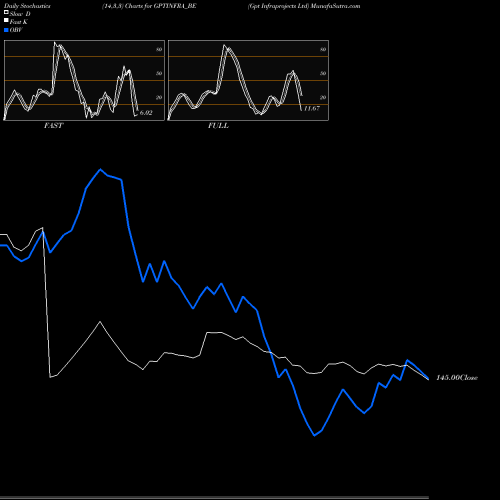This screenshot has width=500, height=500.
Task: Click the 6.02 value in FAST chart
Action: [146, 113]
